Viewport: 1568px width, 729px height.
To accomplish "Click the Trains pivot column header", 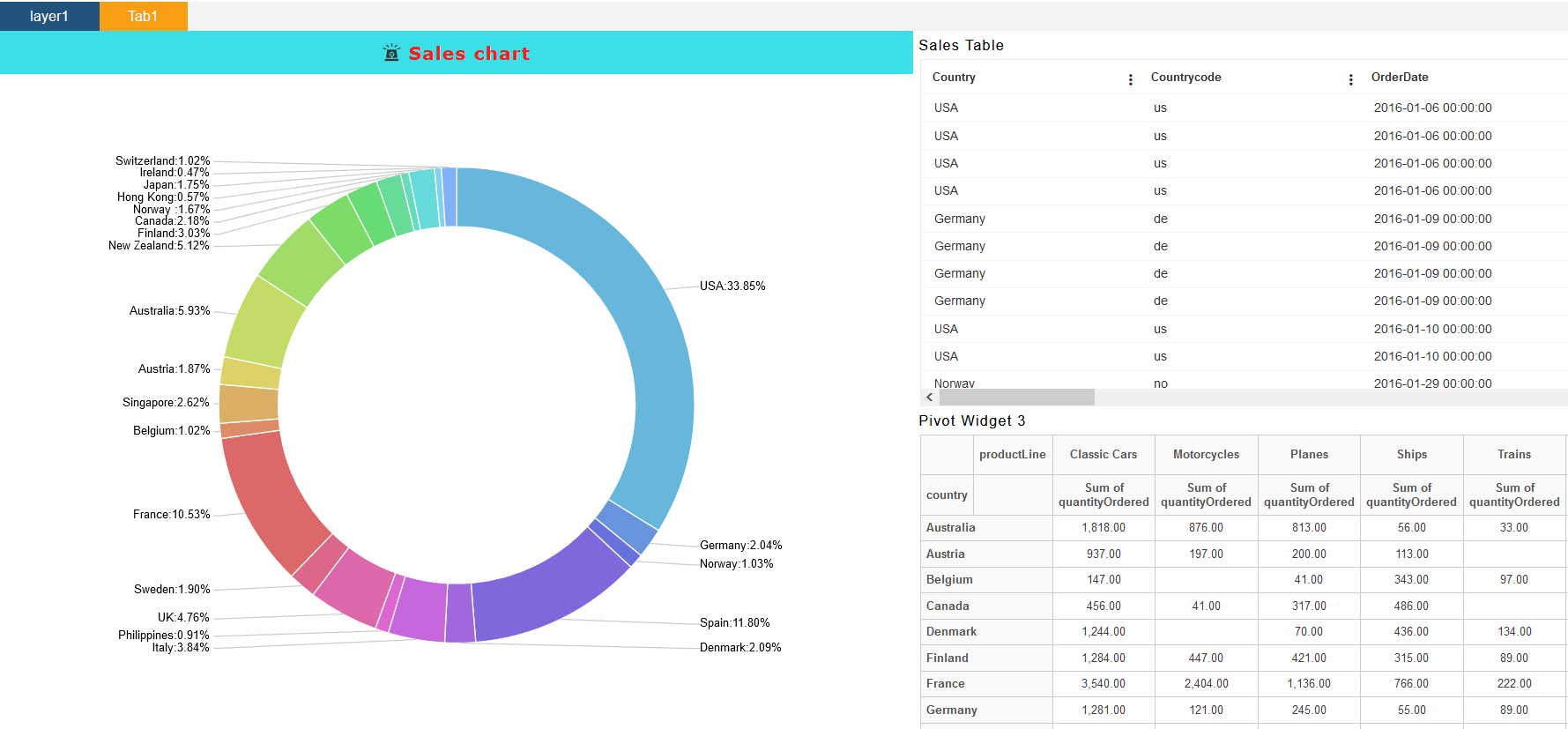I will coord(1514,454).
